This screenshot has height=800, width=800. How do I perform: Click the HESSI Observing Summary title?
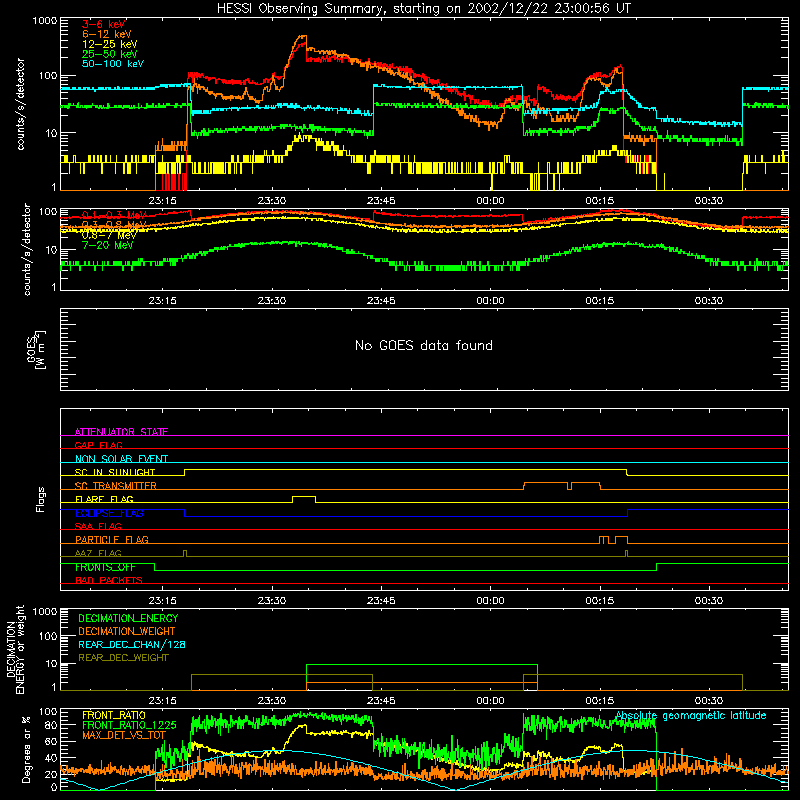point(423,9)
